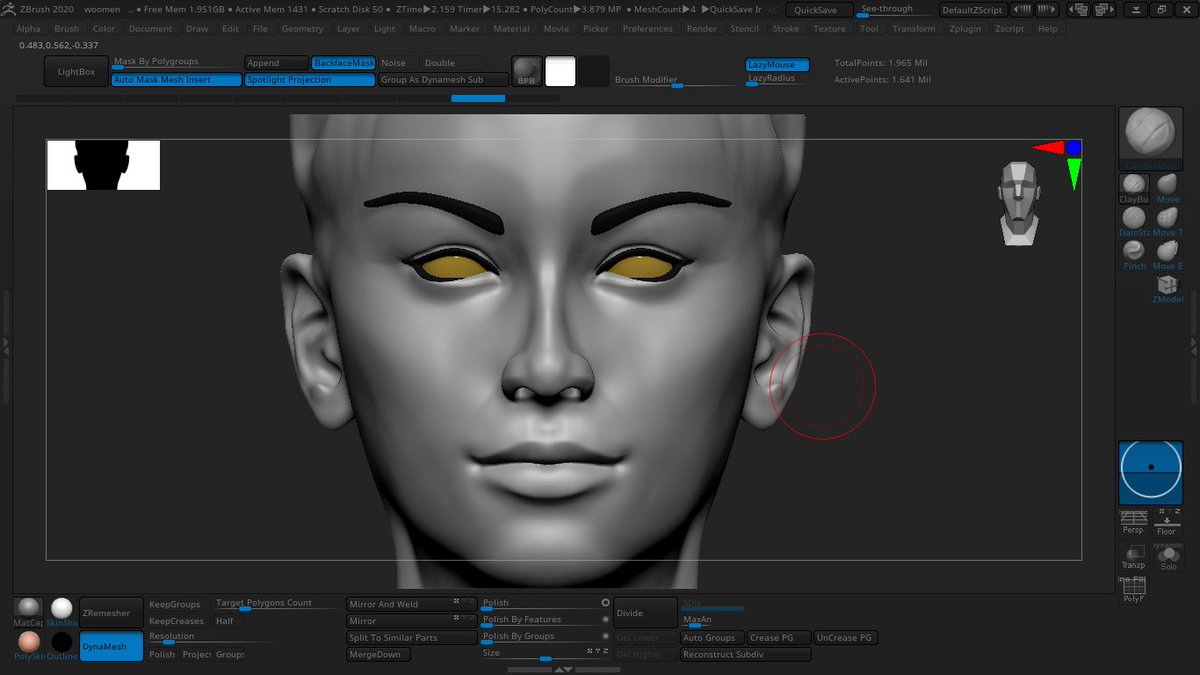Click Mirror And Weld

[x=412, y=604]
